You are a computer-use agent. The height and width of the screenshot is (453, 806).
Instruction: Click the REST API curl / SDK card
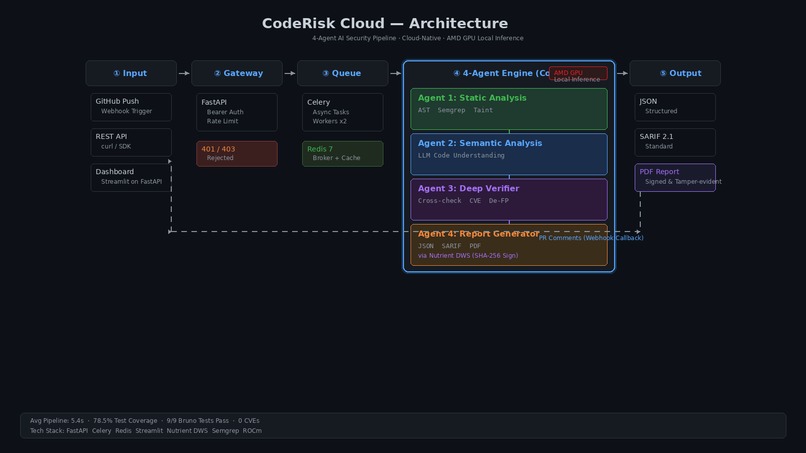131,142
